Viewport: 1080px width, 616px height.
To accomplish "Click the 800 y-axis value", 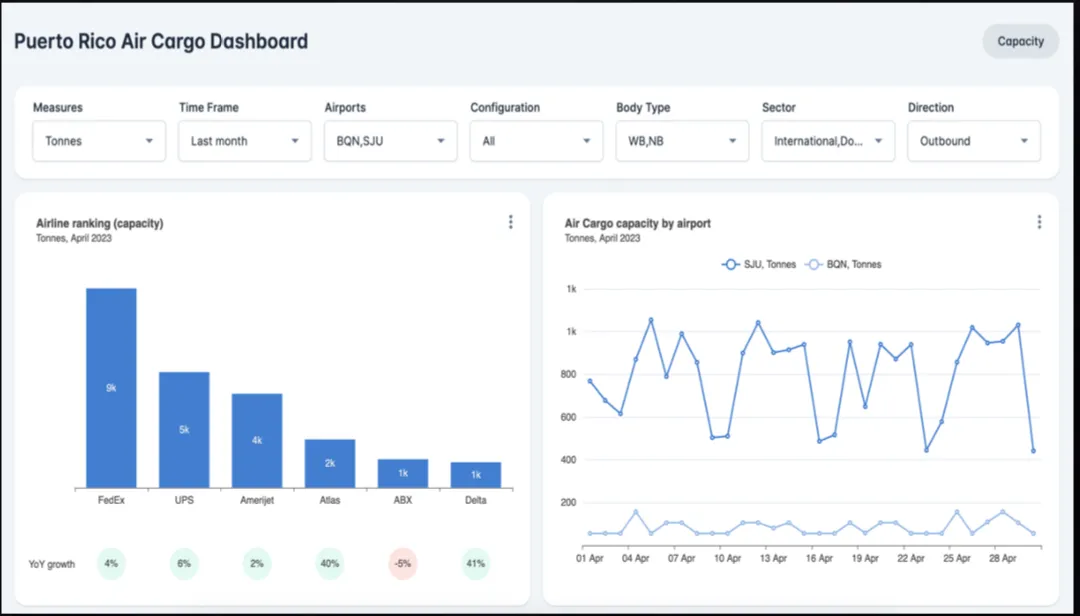I will (568, 375).
